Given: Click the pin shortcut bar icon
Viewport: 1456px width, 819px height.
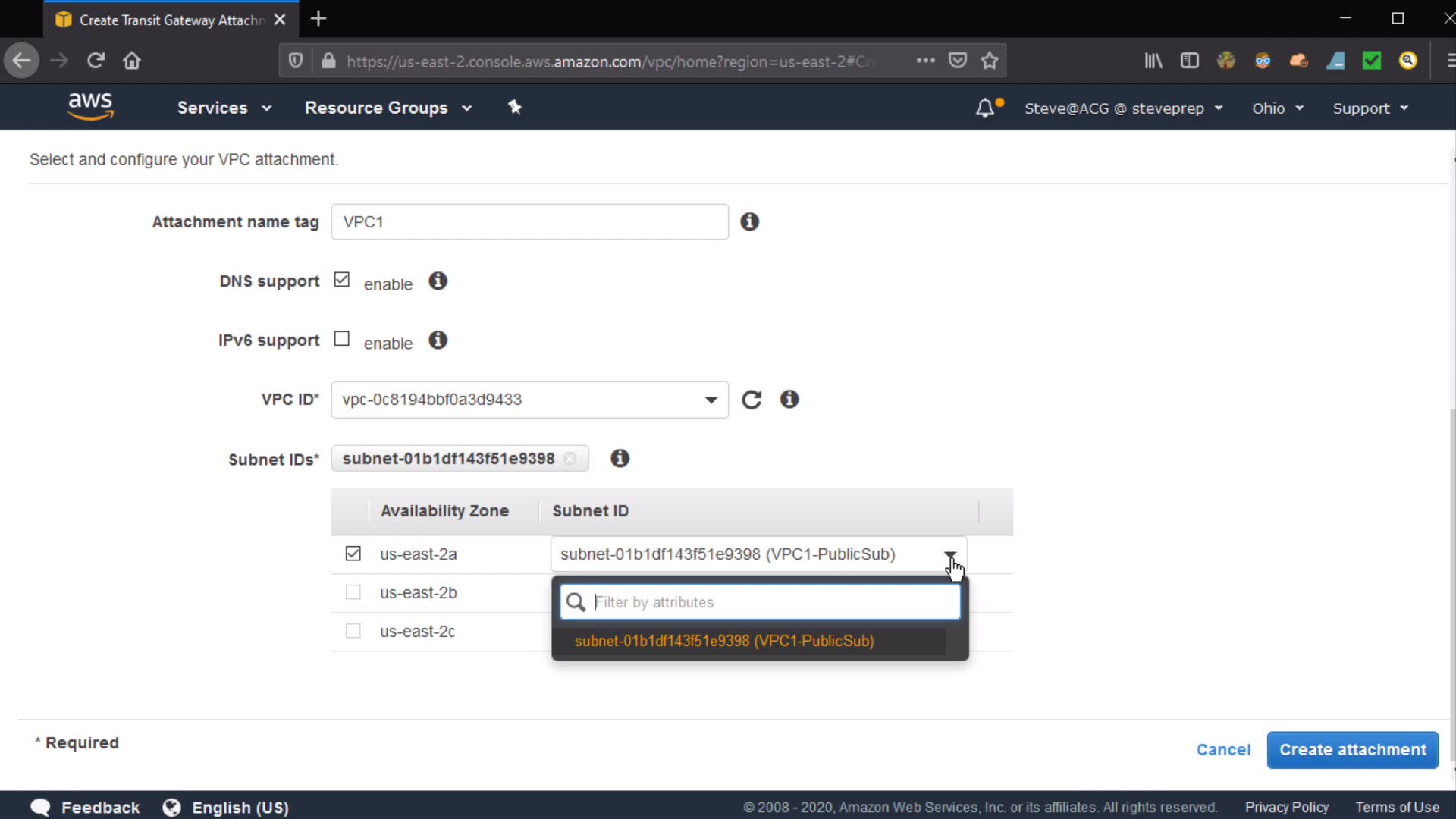Looking at the screenshot, I should point(515,107).
